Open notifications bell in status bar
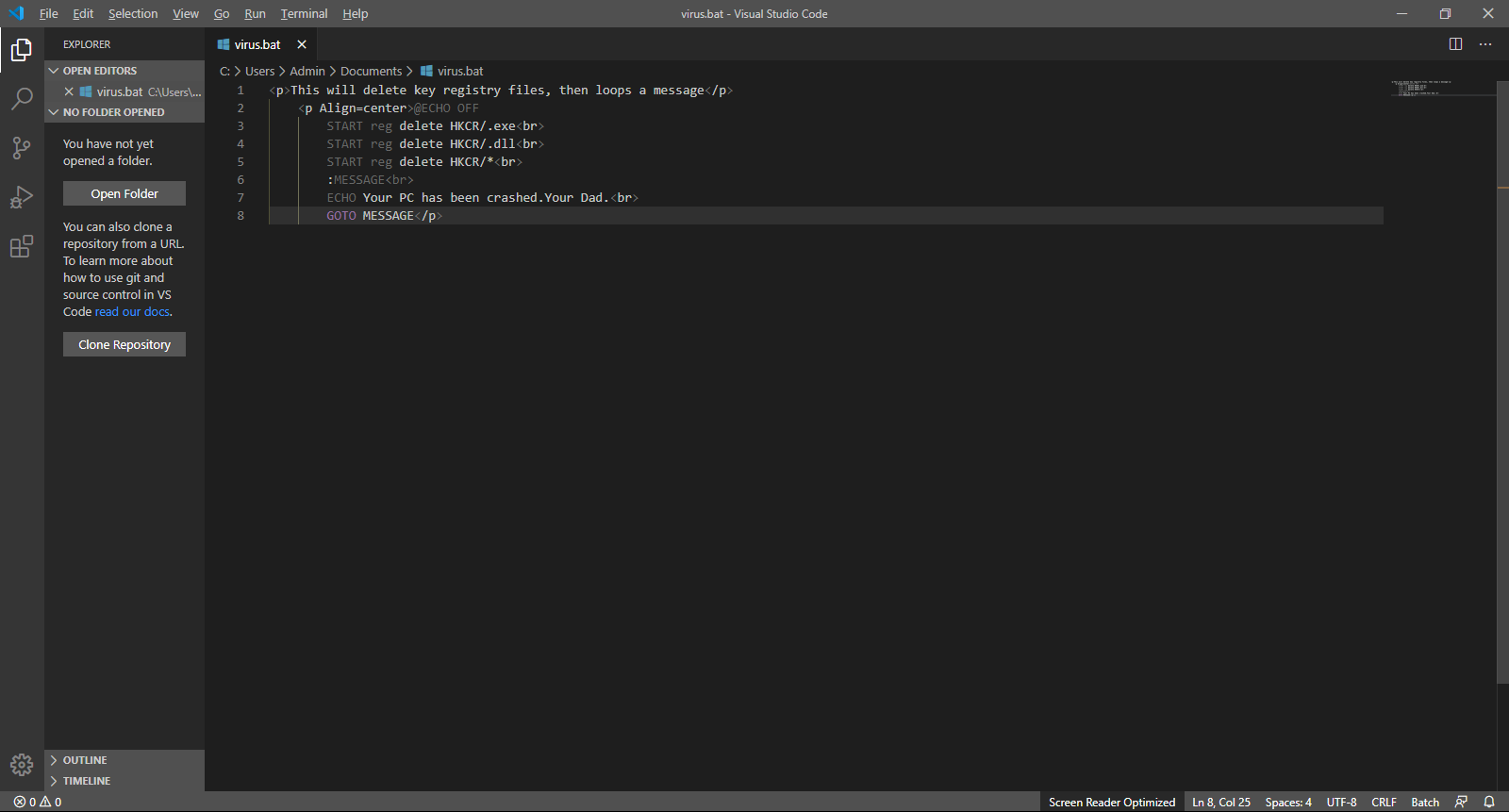Image resolution: width=1509 pixels, height=812 pixels. click(x=1489, y=802)
